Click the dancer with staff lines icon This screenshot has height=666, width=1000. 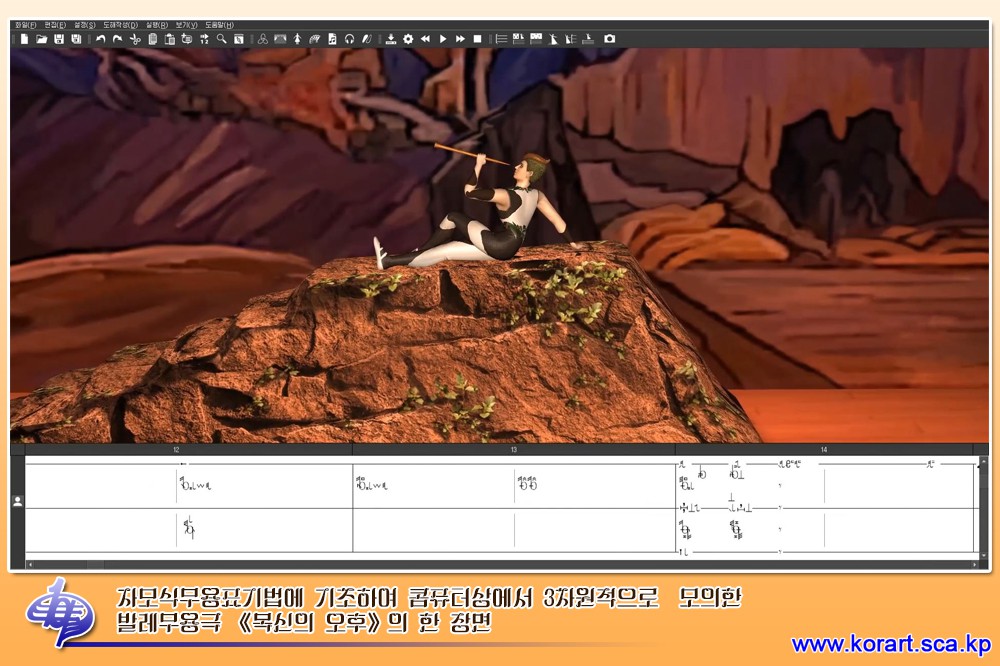(x=571, y=39)
